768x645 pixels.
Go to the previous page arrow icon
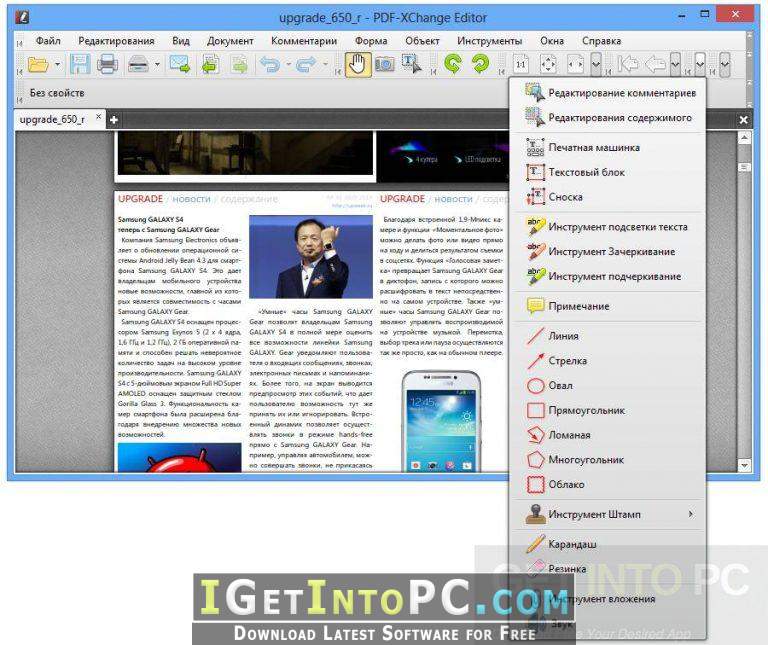pyautogui.click(x=655, y=64)
